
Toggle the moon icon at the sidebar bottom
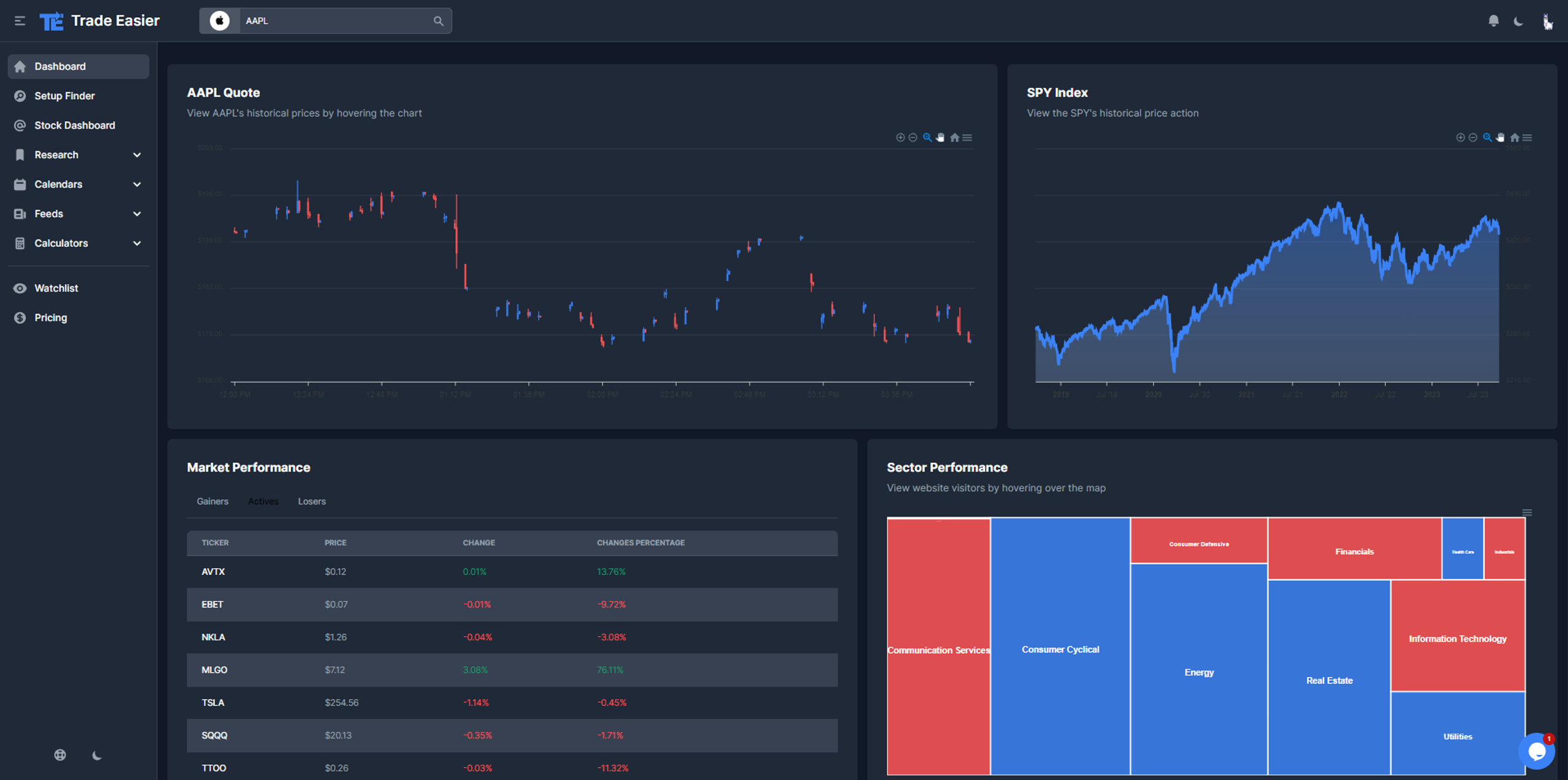[97, 755]
